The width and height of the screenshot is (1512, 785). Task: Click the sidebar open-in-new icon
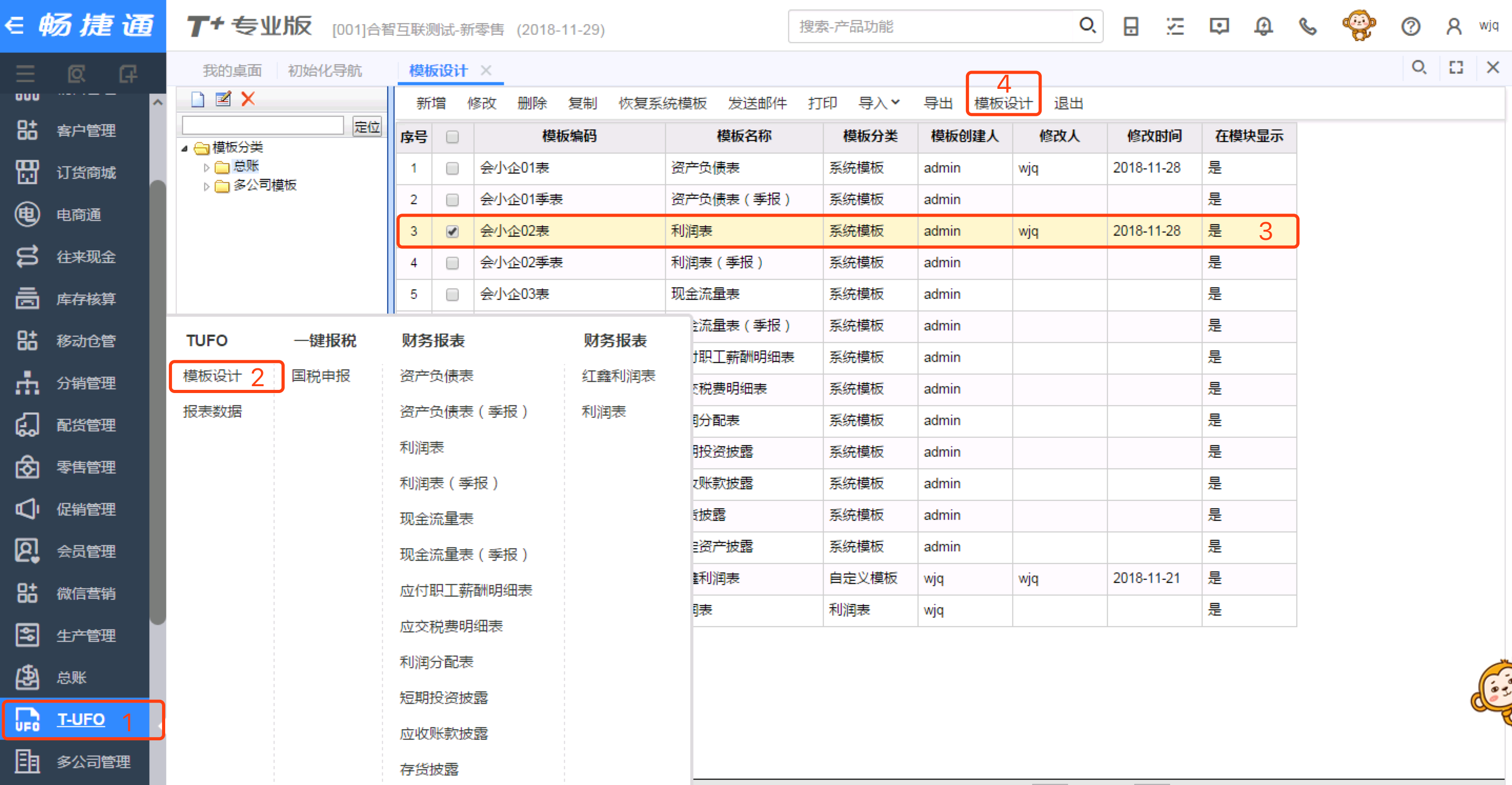coord(127,74)
